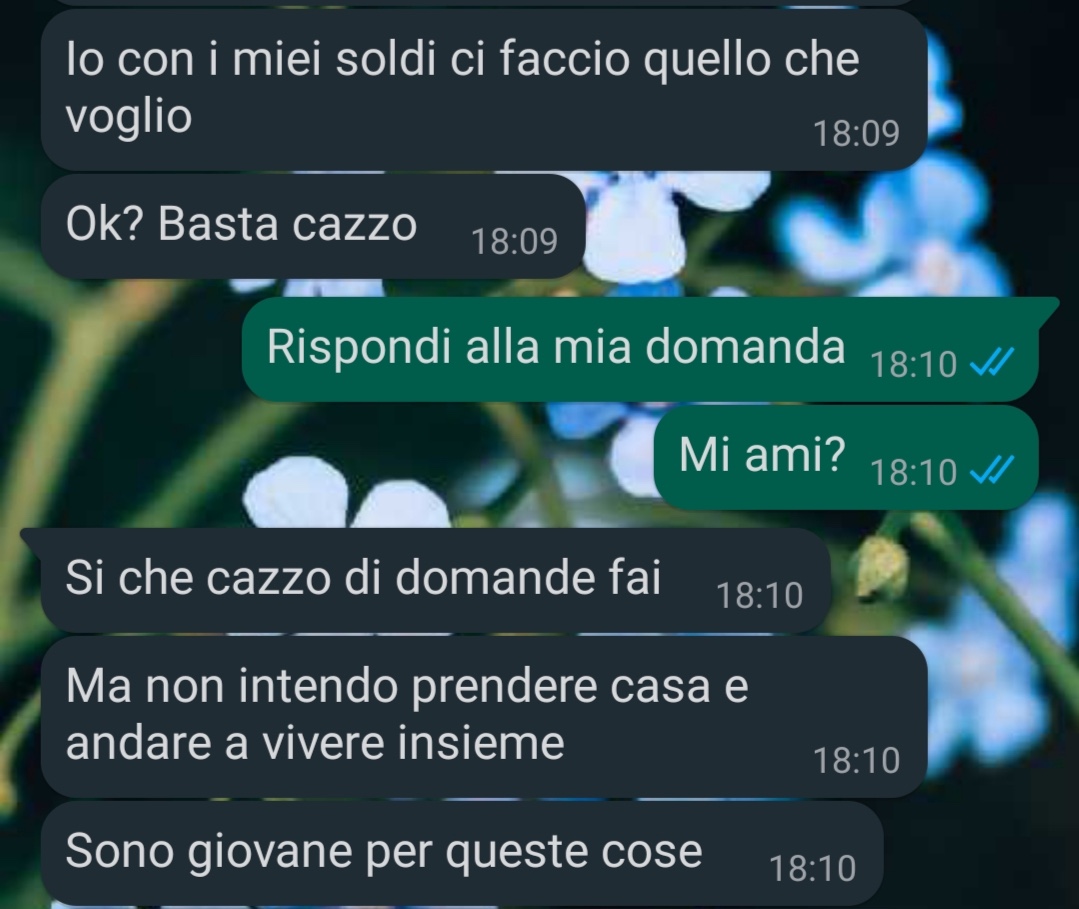The width and height of the screenshot is (1079, 909).
Task: Select the 'Ma non intendo prendere casa' message
Action: (484, 716)
